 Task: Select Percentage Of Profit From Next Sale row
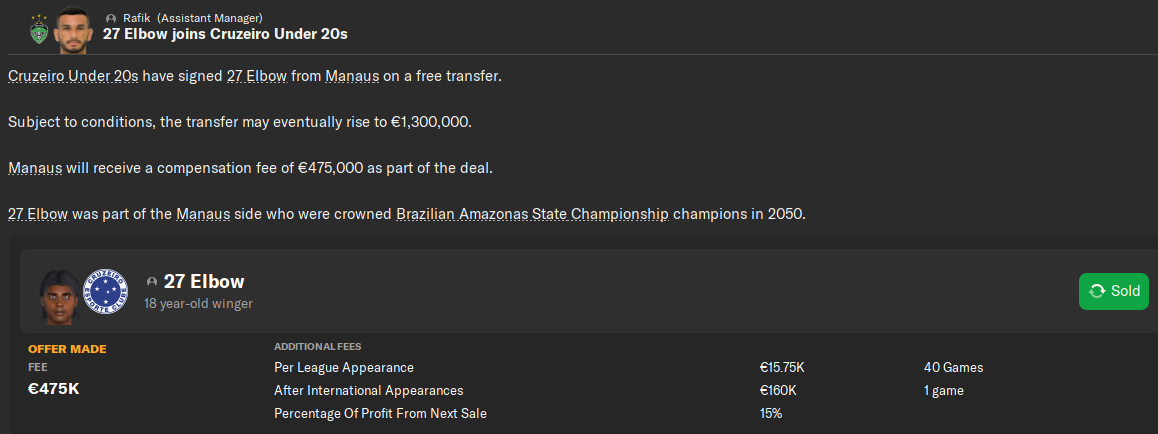coord(380,413)
